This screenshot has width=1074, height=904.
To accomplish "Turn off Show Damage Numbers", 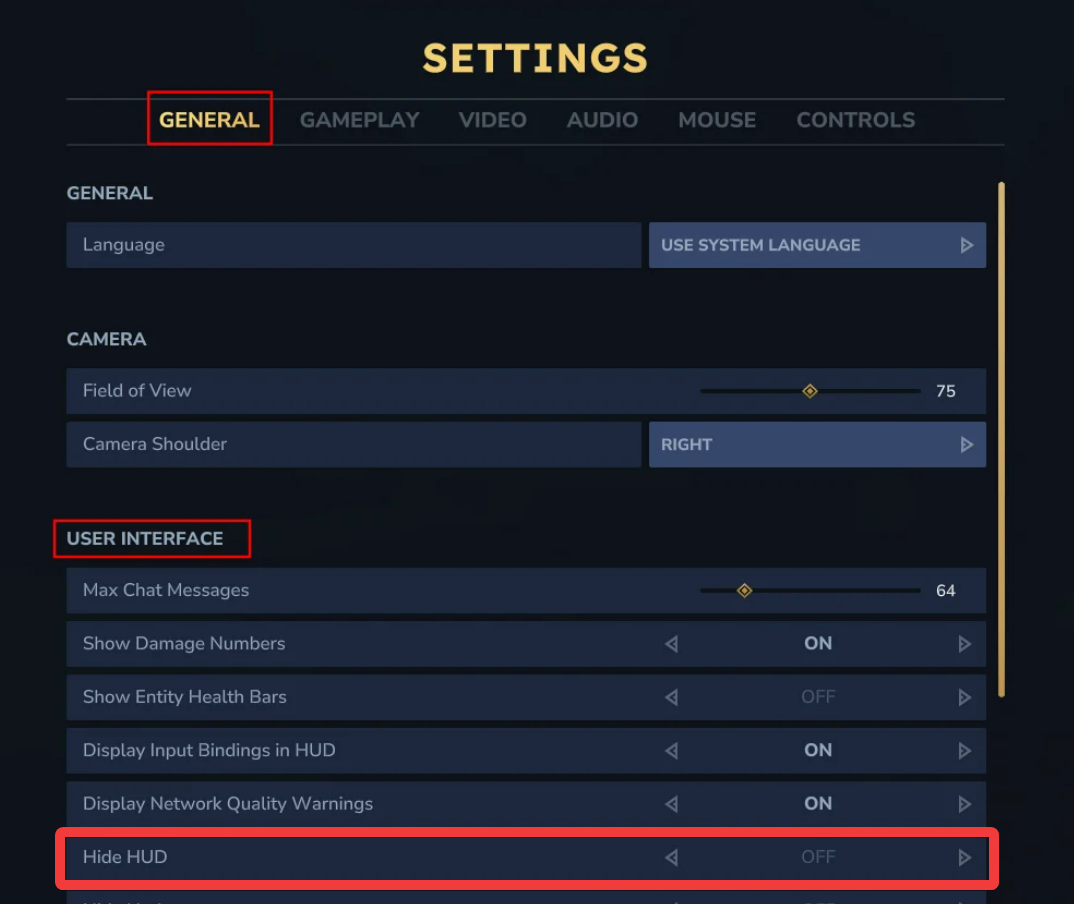I will 672,644.
